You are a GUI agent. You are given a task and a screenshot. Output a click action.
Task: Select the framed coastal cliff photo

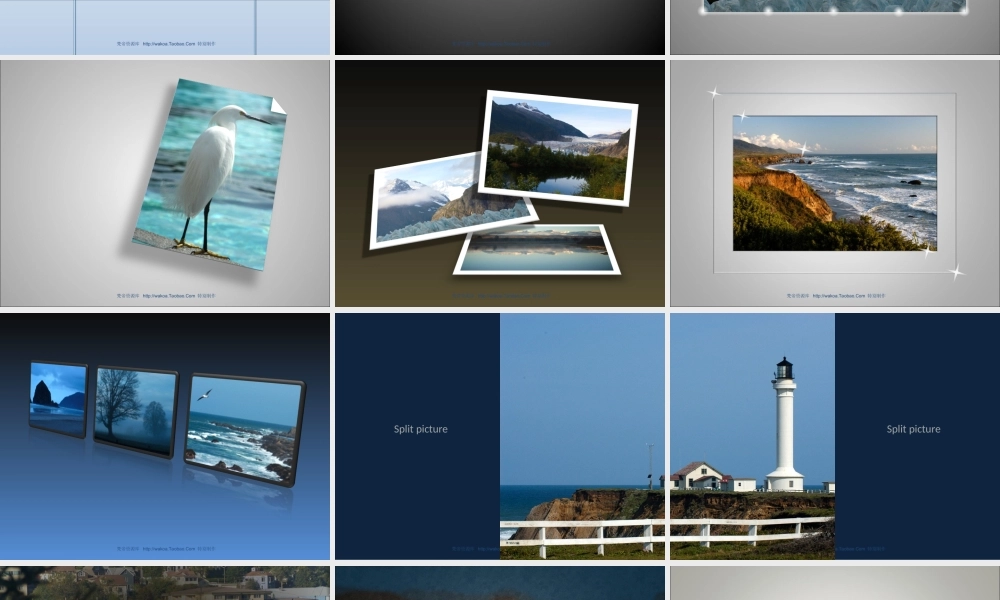point(834,182)
